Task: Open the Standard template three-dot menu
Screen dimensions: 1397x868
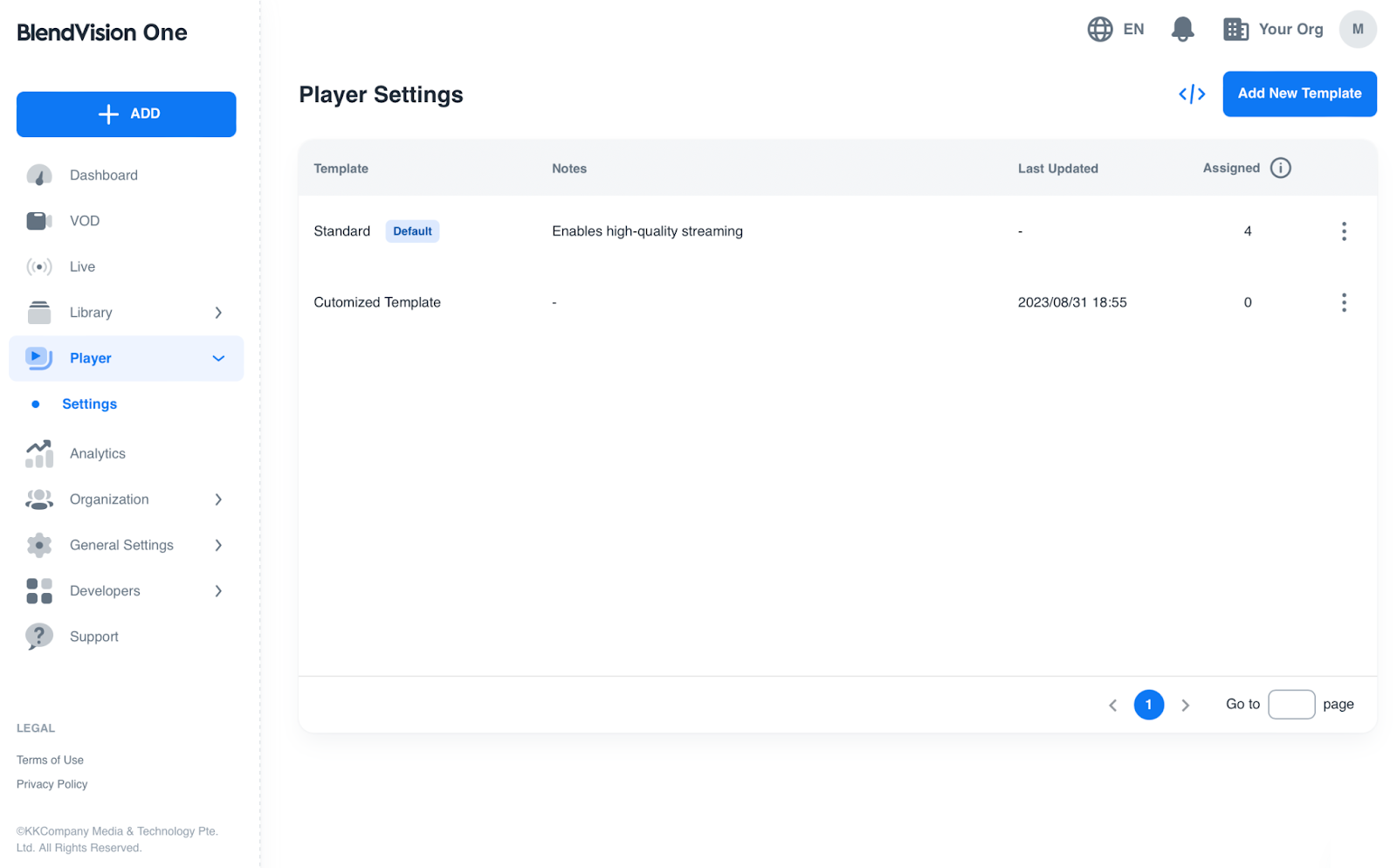Action: point(1343,231)
